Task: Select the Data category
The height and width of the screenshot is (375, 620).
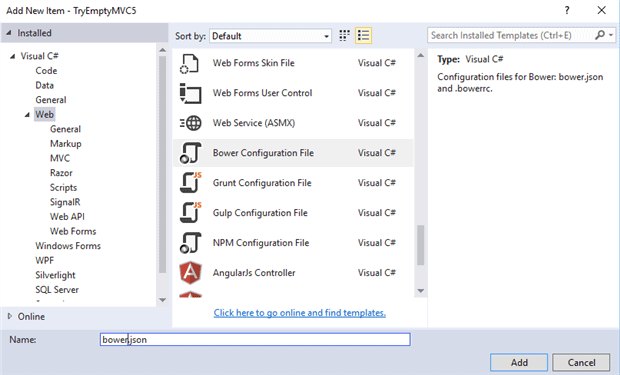Action: (x=44, y=85)
